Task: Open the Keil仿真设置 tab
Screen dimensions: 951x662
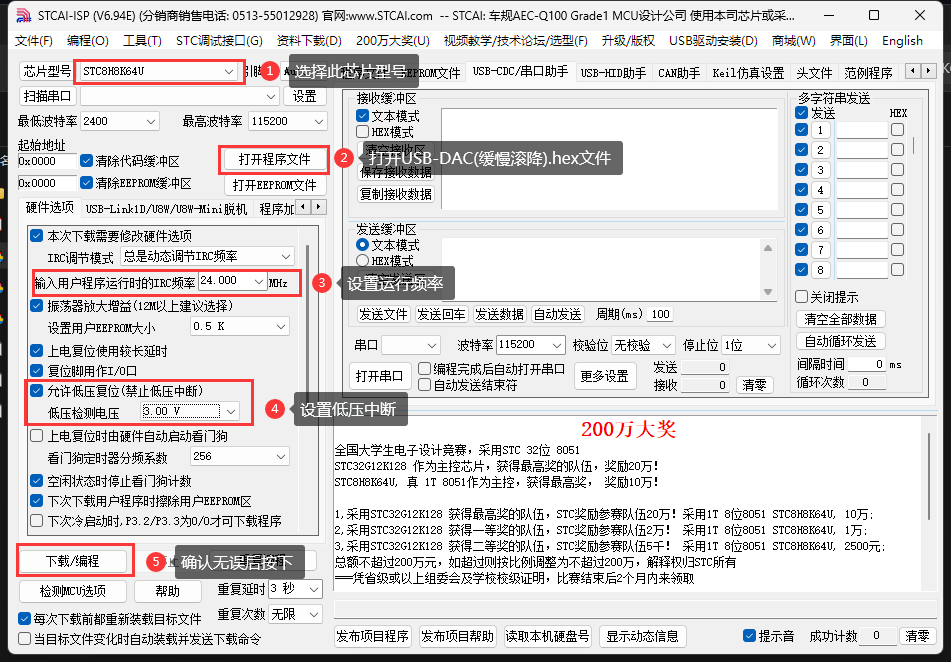Action: coord(748,73)
